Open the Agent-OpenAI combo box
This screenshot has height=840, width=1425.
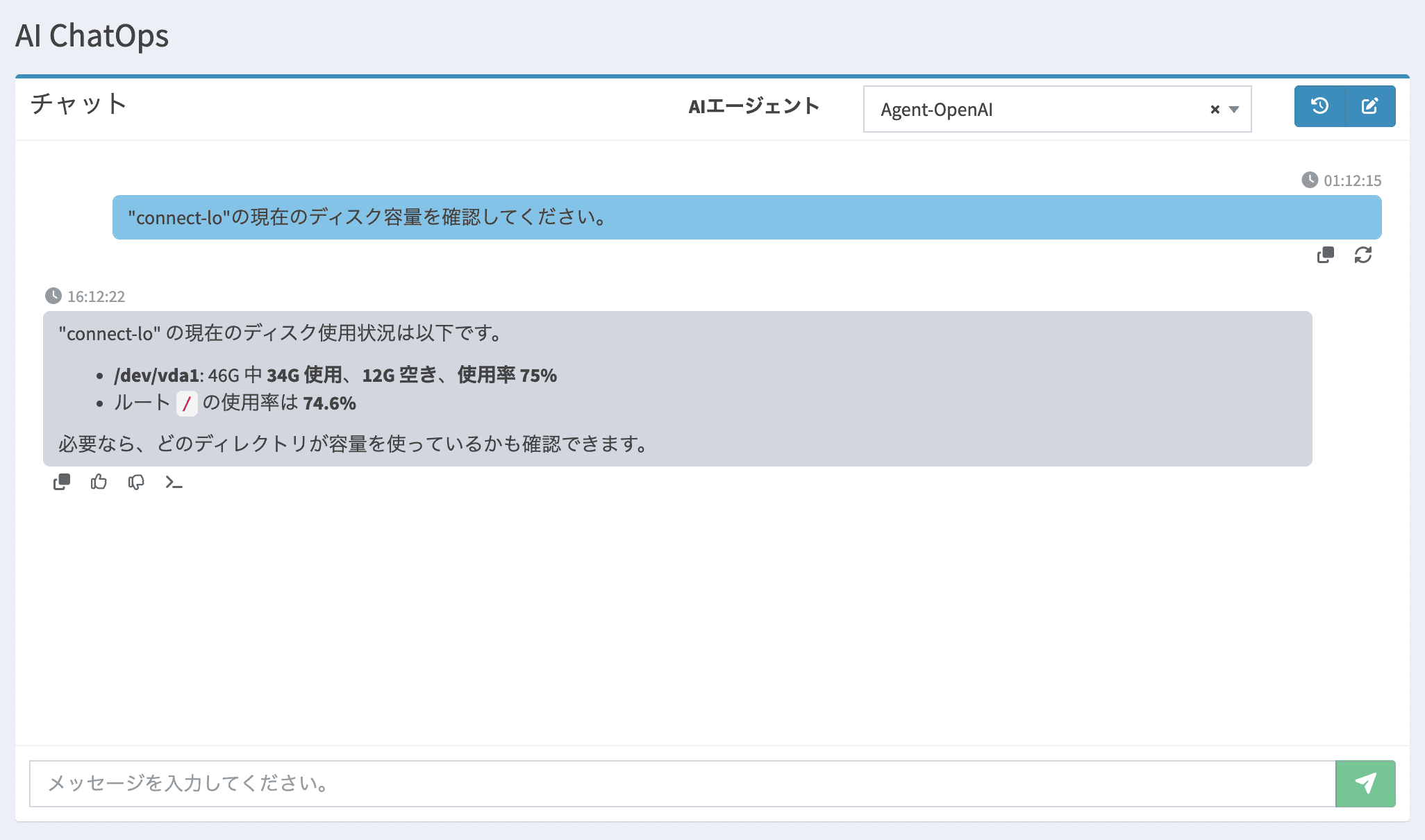click(1057, 109)
